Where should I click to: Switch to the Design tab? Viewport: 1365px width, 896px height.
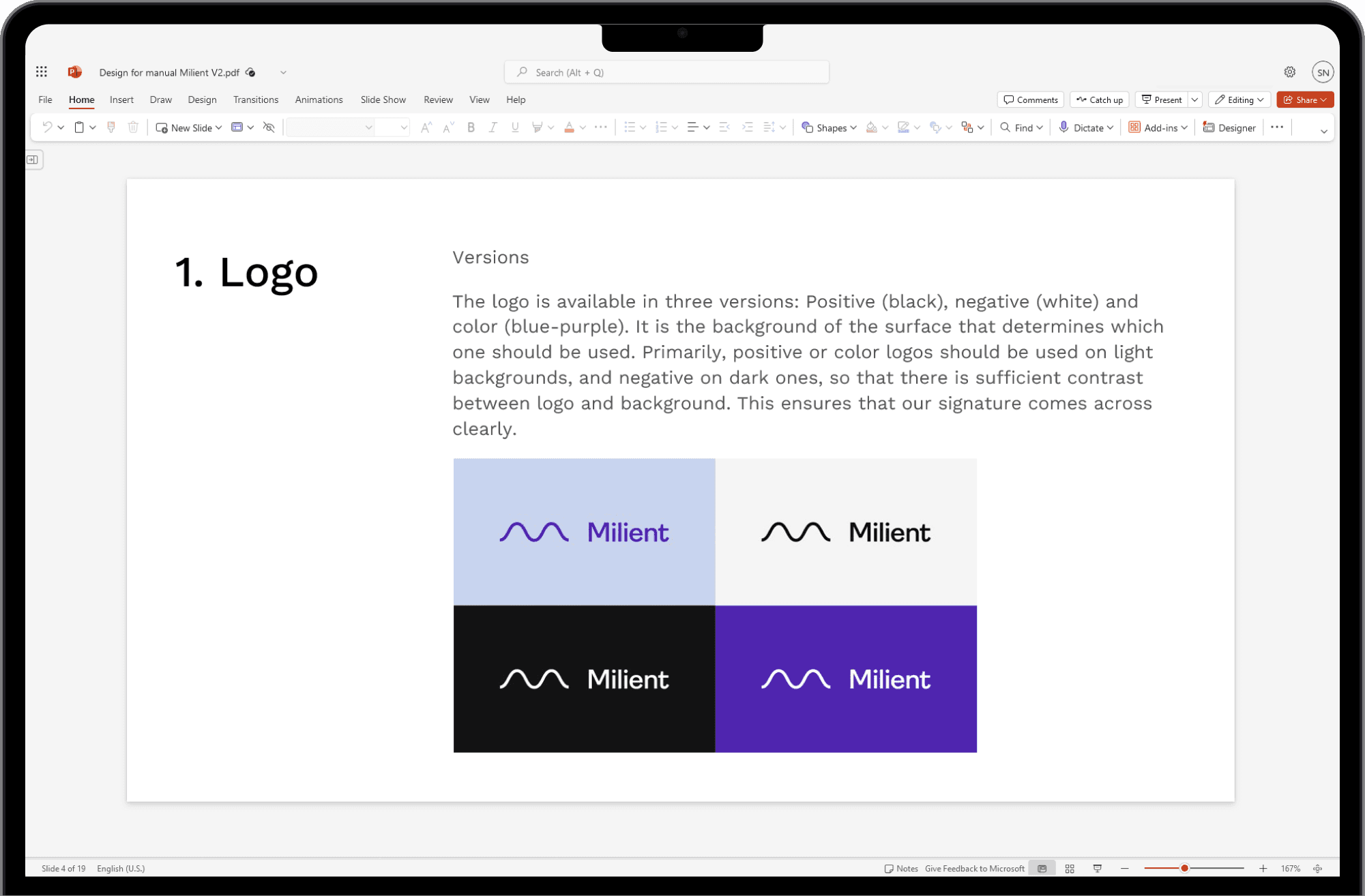(202, 100)
